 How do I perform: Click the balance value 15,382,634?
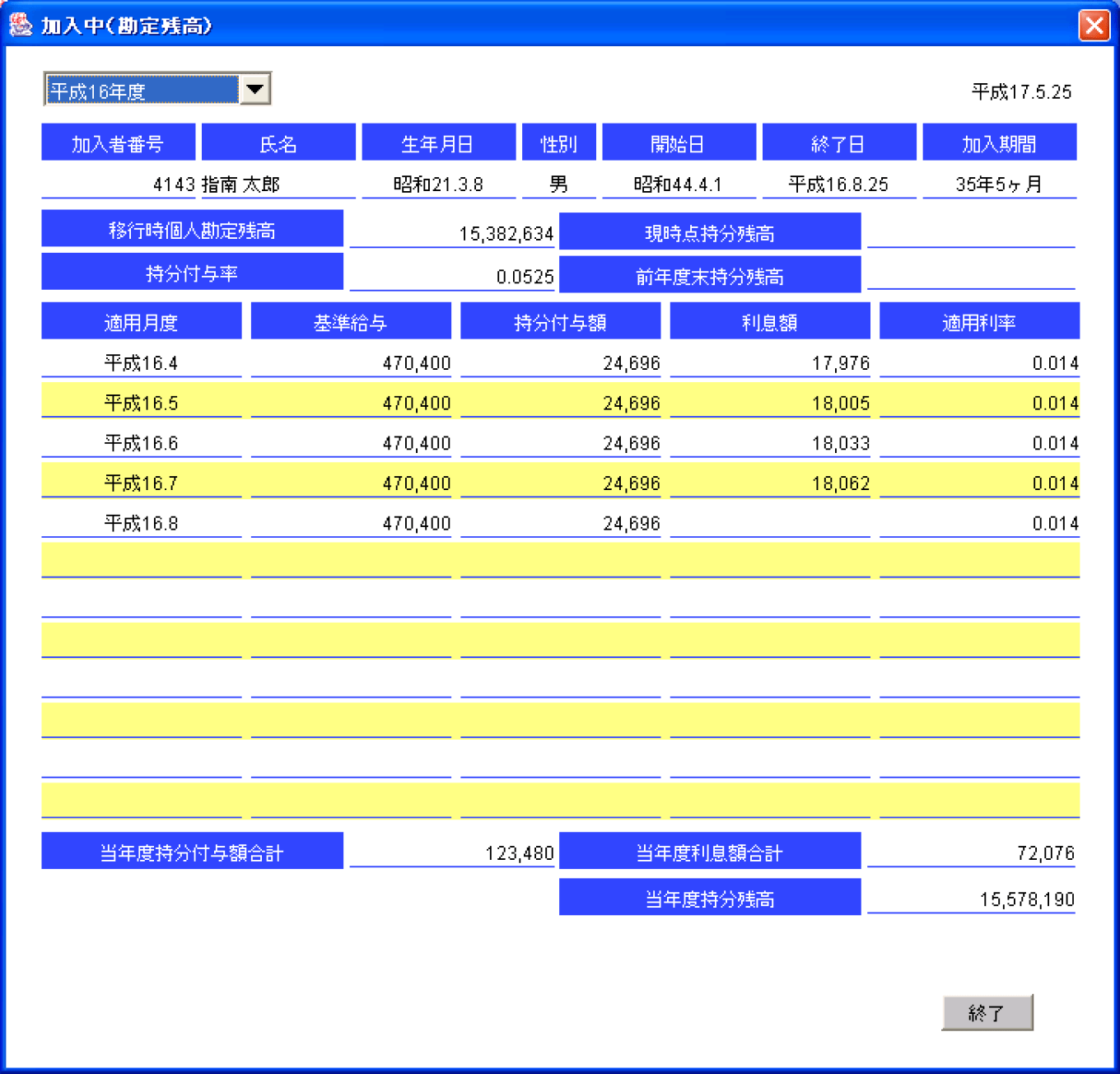click(x=506, y=234)
